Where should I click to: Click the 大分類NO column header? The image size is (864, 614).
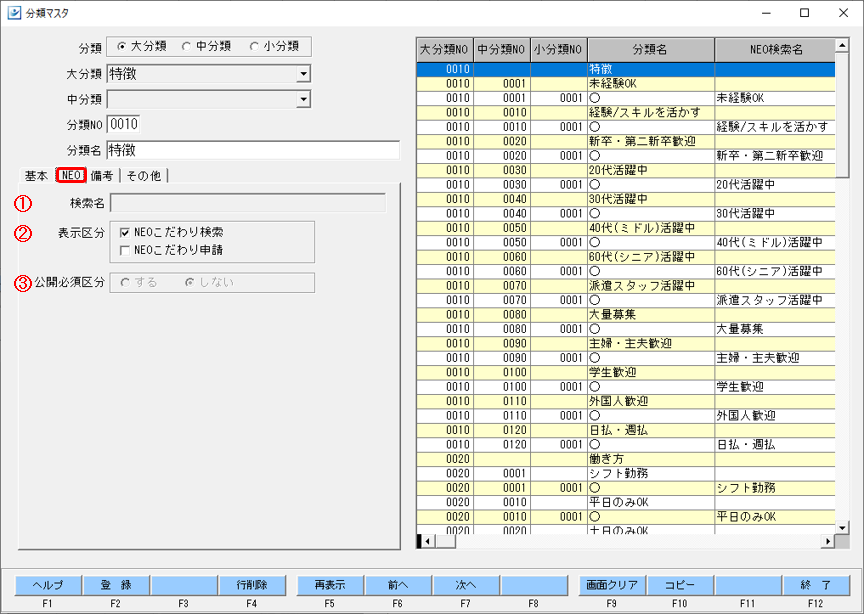click(x=445, y=50)
